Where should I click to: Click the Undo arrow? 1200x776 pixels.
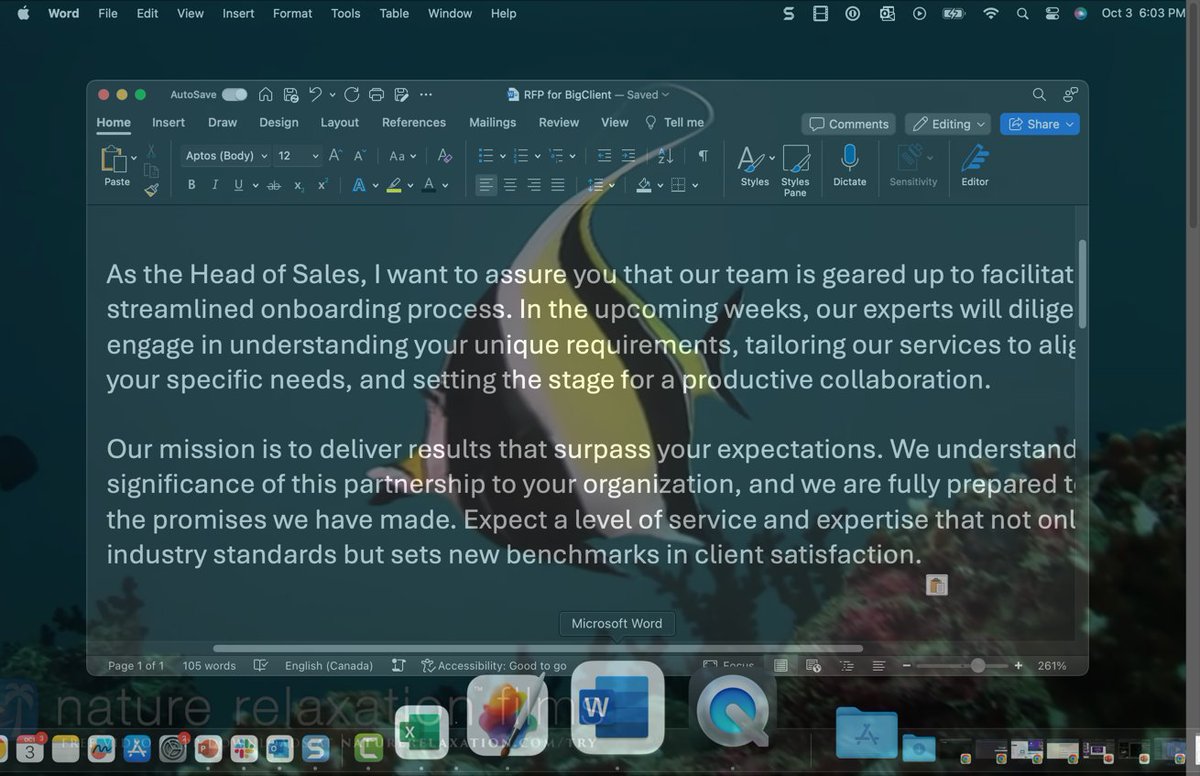coord(316,95)
